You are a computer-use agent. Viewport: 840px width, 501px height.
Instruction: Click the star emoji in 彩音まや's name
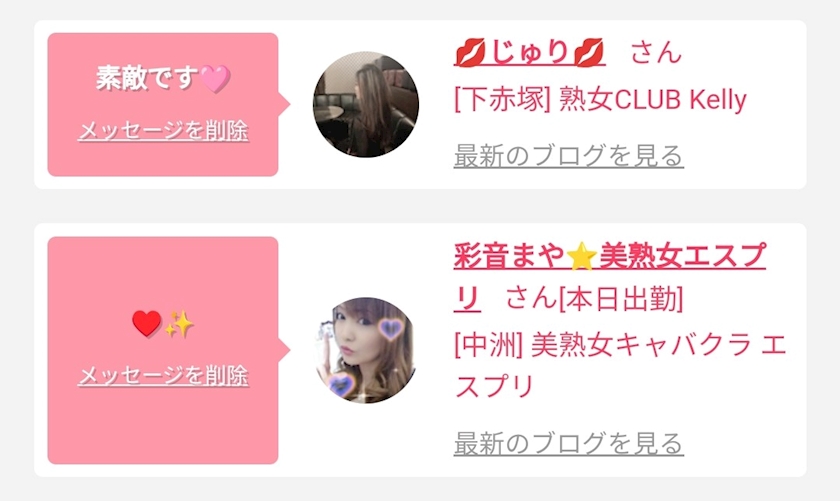[581, 256]
